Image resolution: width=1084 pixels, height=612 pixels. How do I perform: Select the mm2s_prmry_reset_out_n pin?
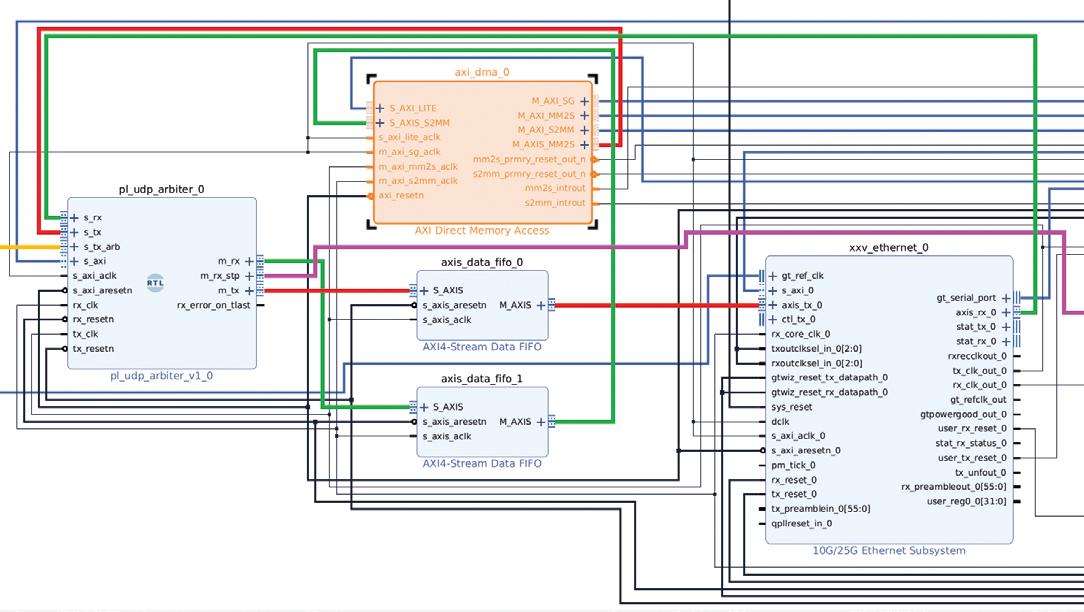(529, 159)
